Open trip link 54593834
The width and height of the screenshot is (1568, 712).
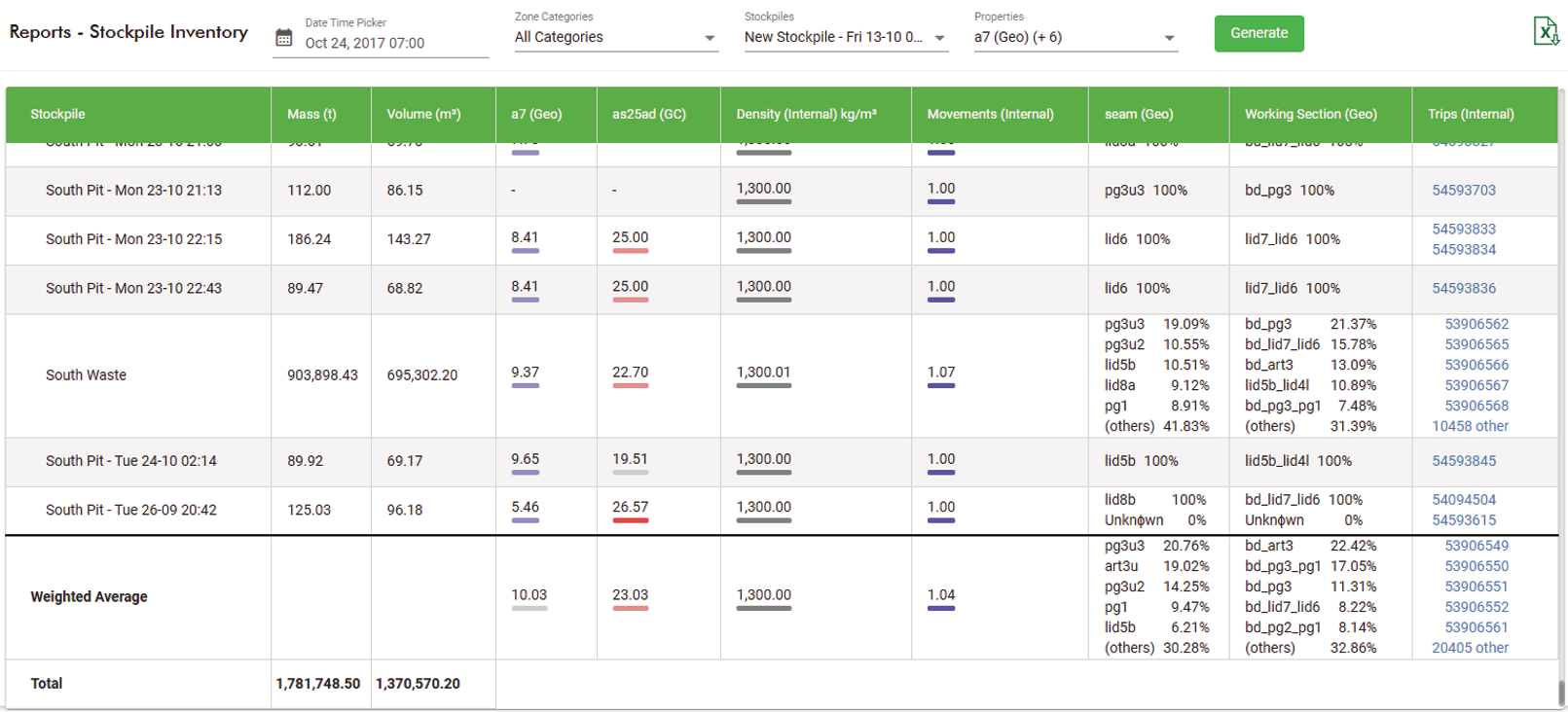point(1464,250)
